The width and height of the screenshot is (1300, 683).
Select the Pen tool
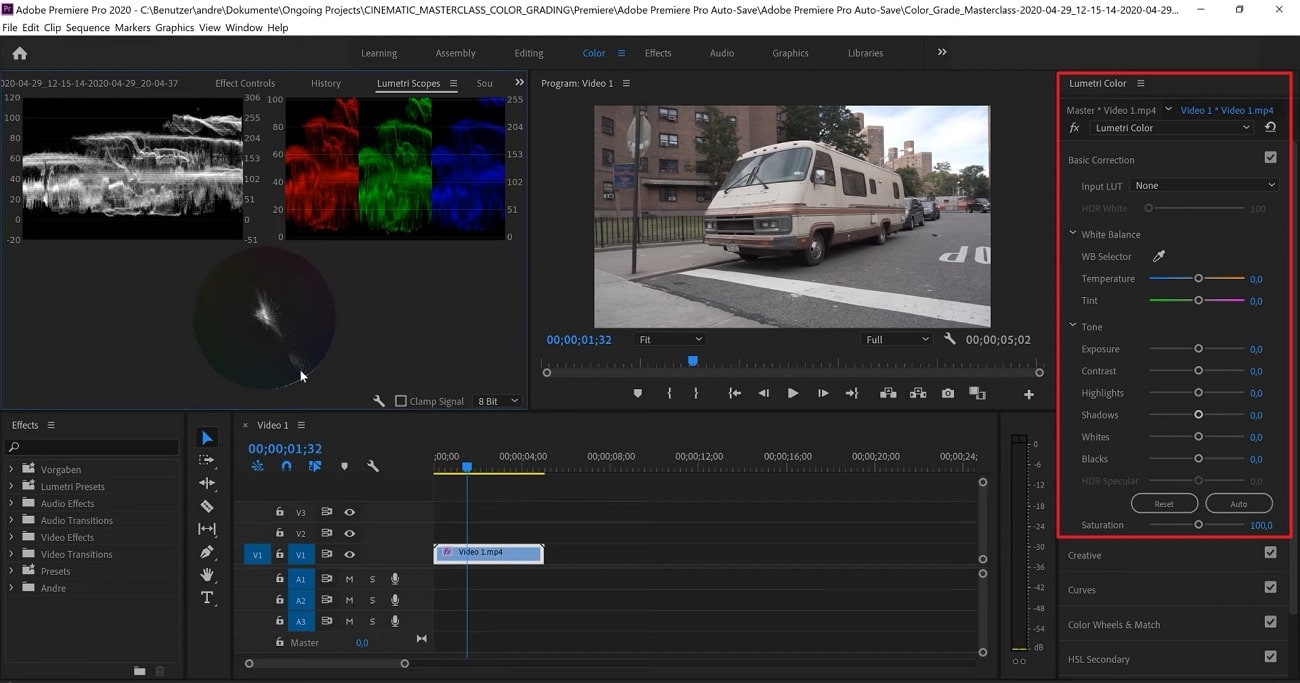tap(207, 552)
